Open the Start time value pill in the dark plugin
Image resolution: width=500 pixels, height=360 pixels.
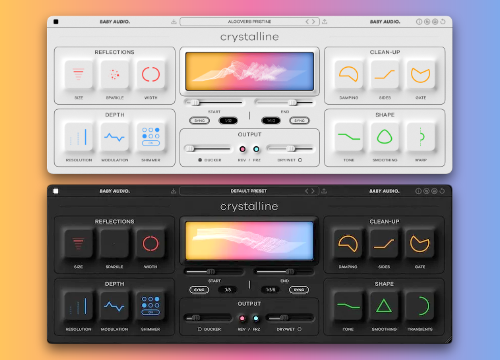tap(228, 290)
